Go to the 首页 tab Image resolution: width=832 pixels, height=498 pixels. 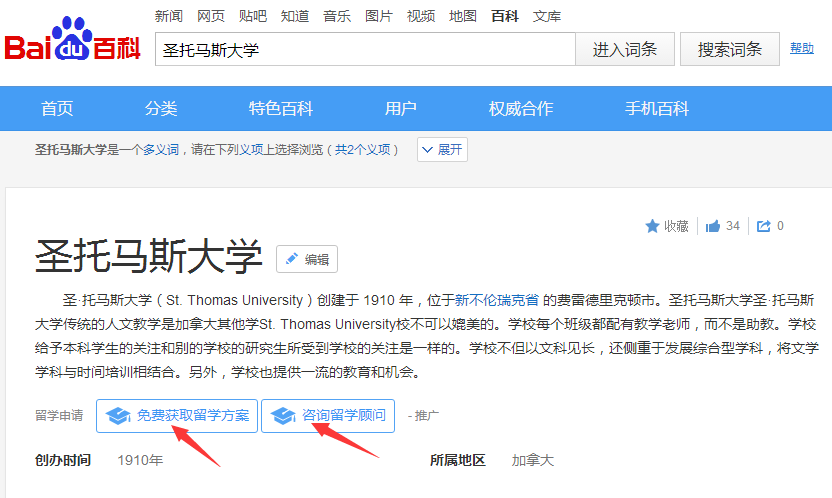(x=57, y=109)
